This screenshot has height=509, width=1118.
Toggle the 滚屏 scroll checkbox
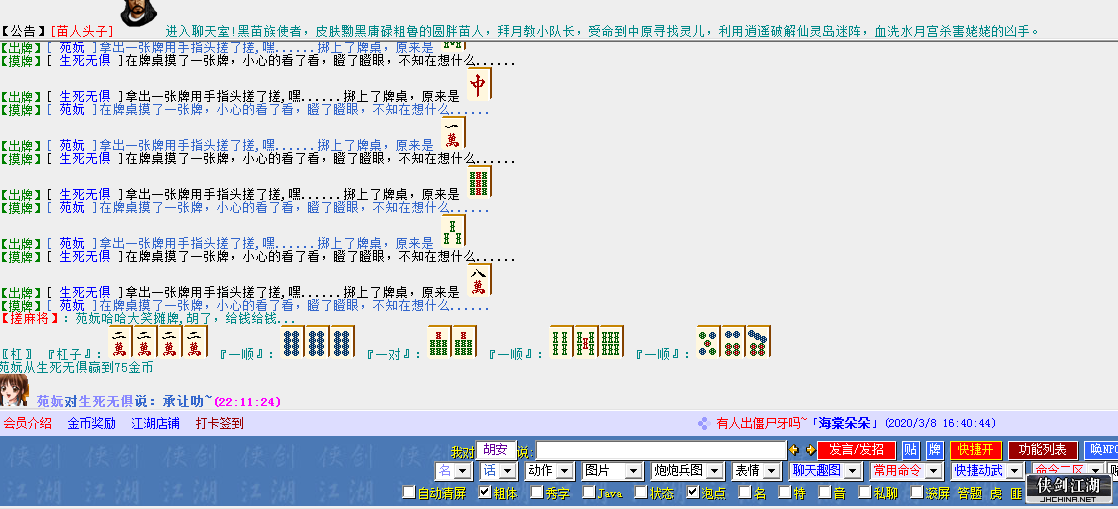(917, 492)
